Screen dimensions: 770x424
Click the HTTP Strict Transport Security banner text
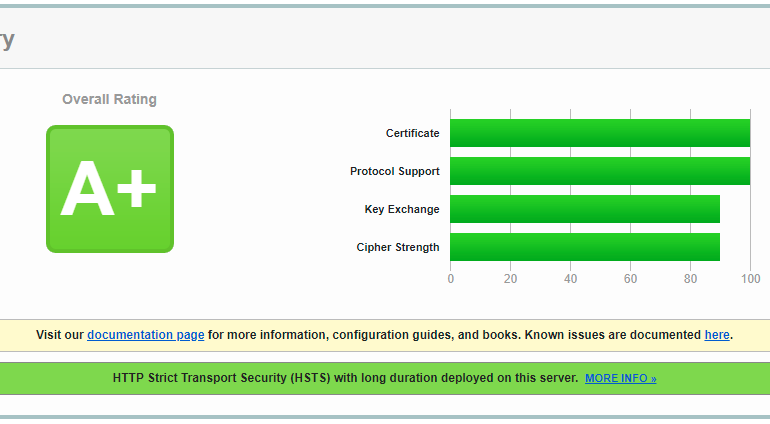tap(345, 378)
